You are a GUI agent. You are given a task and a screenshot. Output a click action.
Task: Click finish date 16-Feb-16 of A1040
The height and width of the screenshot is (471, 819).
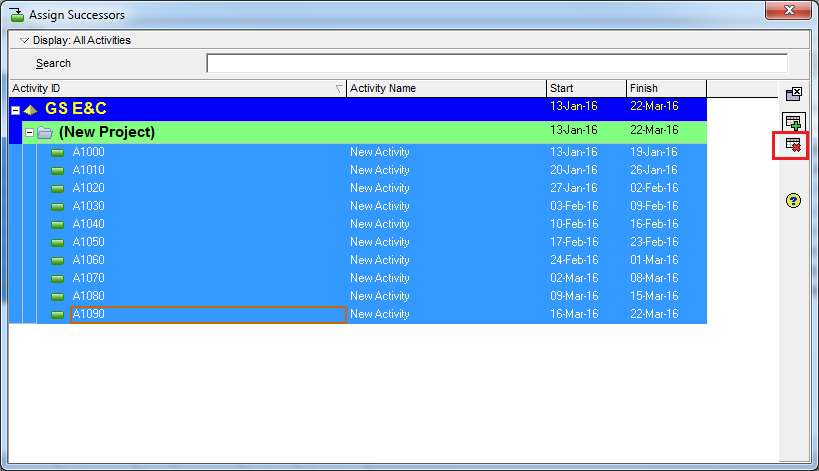654,224
